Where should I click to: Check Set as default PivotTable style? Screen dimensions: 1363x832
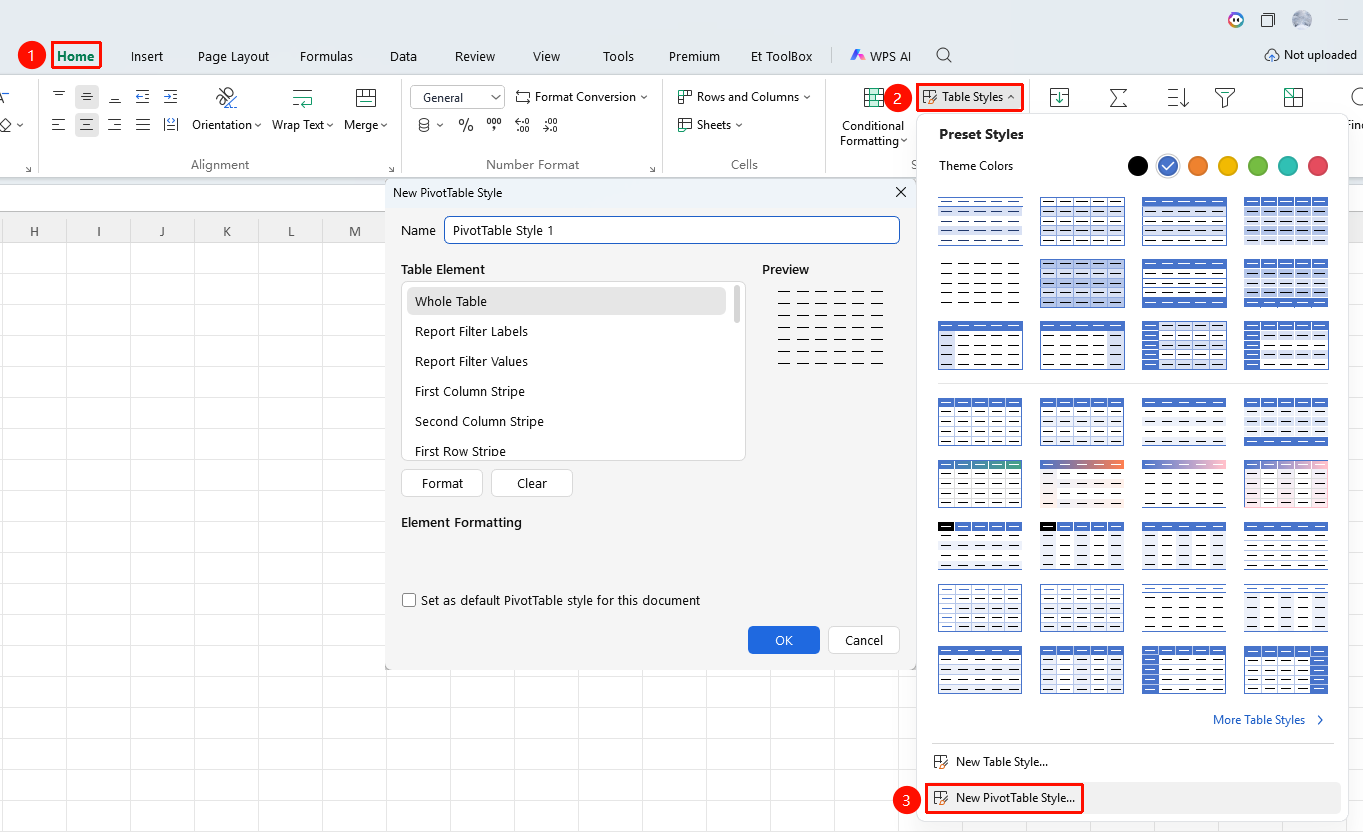pyautogui.click(x=409, y=600)
